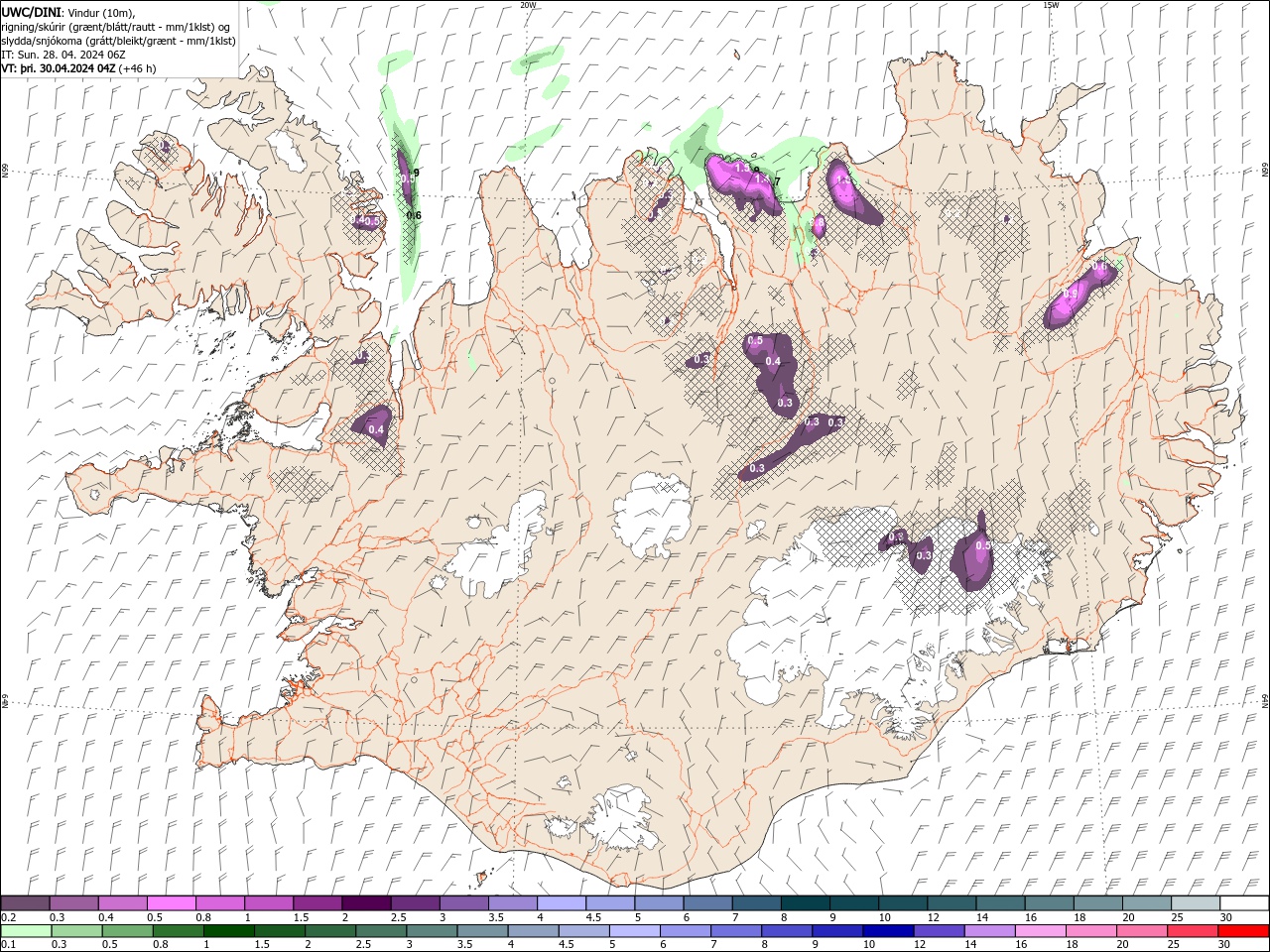Image resolution: width=1270 pixels, height=952 pixels.
Task: Click the deep blue rain swatch between 10 and 12
Action: point(887,931)
